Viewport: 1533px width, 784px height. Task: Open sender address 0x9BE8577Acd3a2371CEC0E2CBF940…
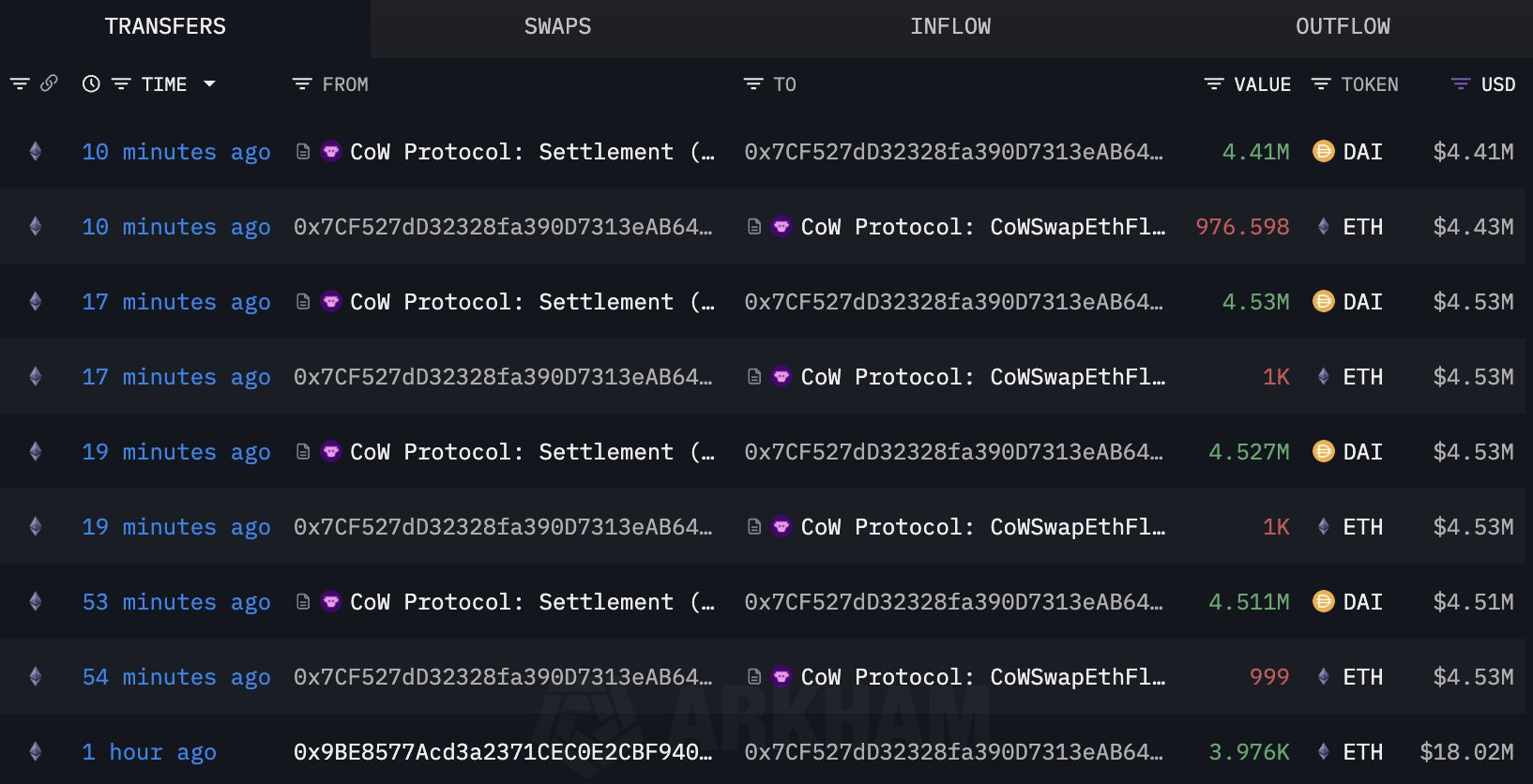pyautogui.click(x=503, y=752)
